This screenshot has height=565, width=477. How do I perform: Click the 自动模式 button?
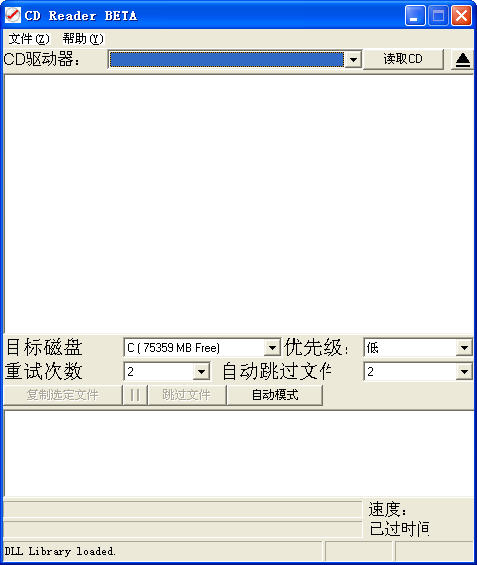coord(275,395)
